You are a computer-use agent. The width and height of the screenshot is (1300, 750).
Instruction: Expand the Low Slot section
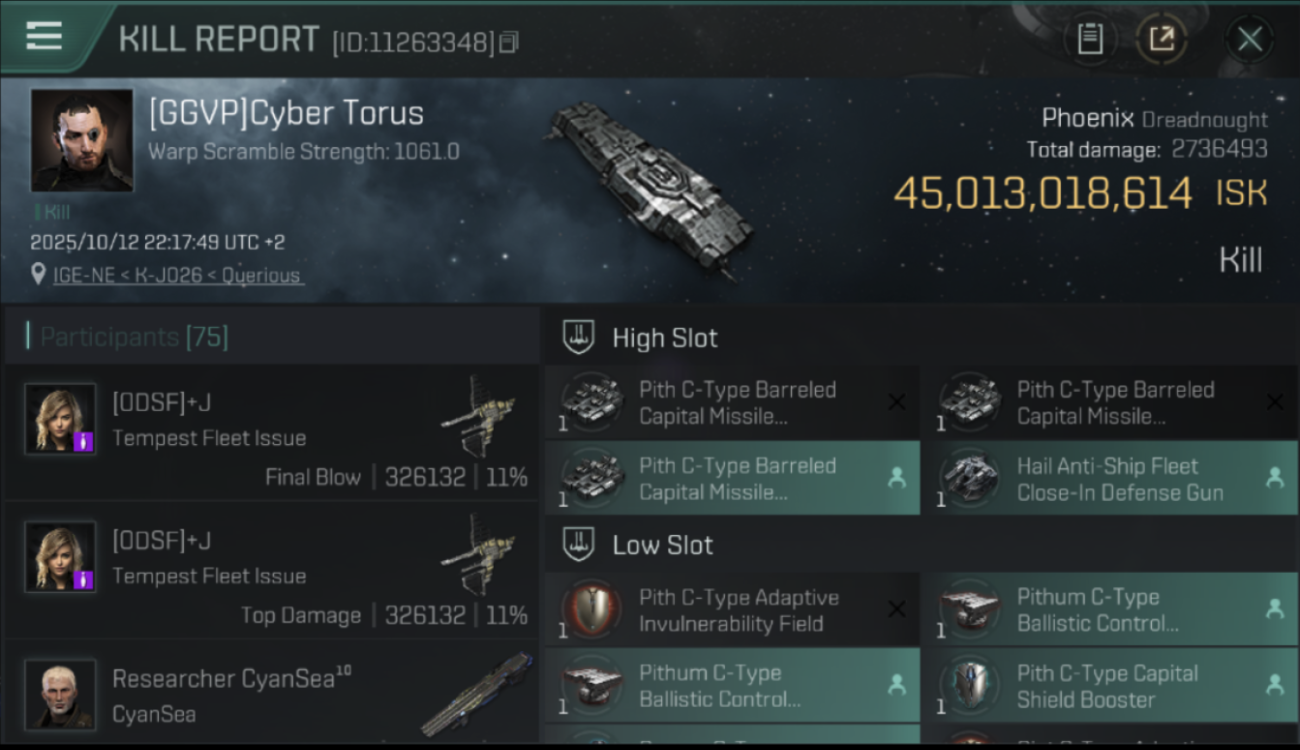tap(662, 545)
